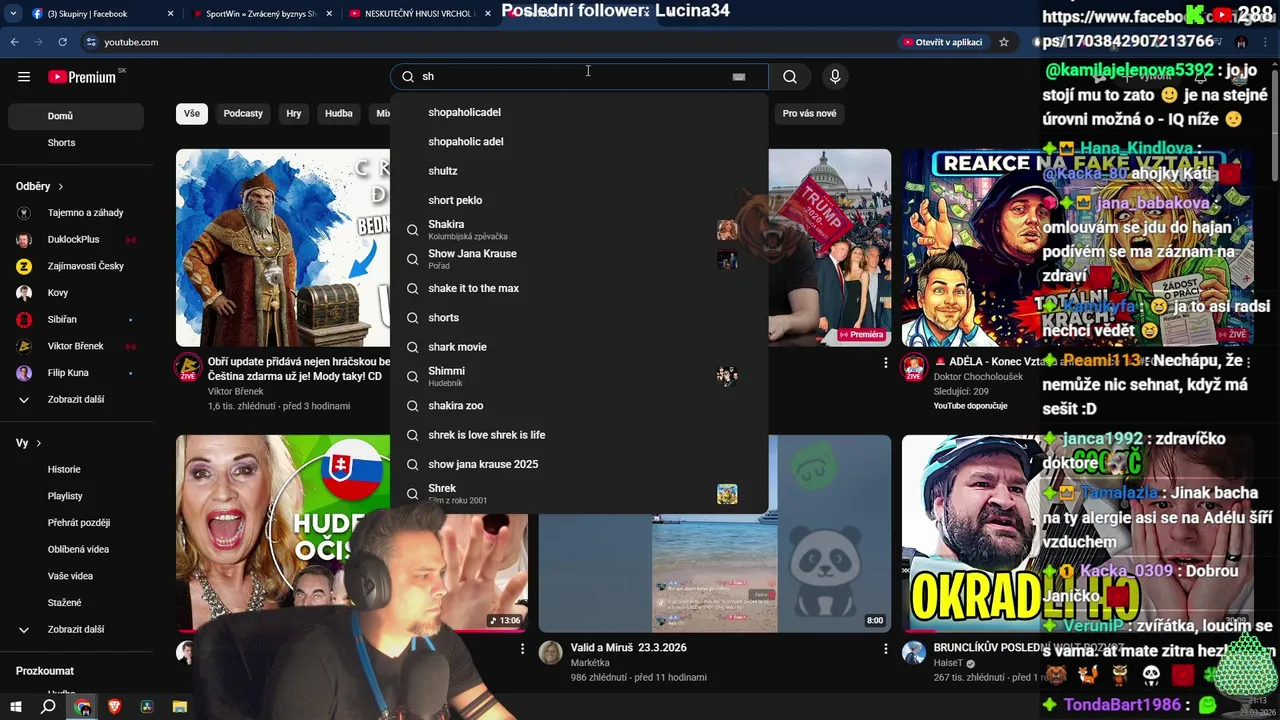Choose suggestion shake it to the max
The height and width of the screenshot is (720, 1280).
click(x=579, y=288)
